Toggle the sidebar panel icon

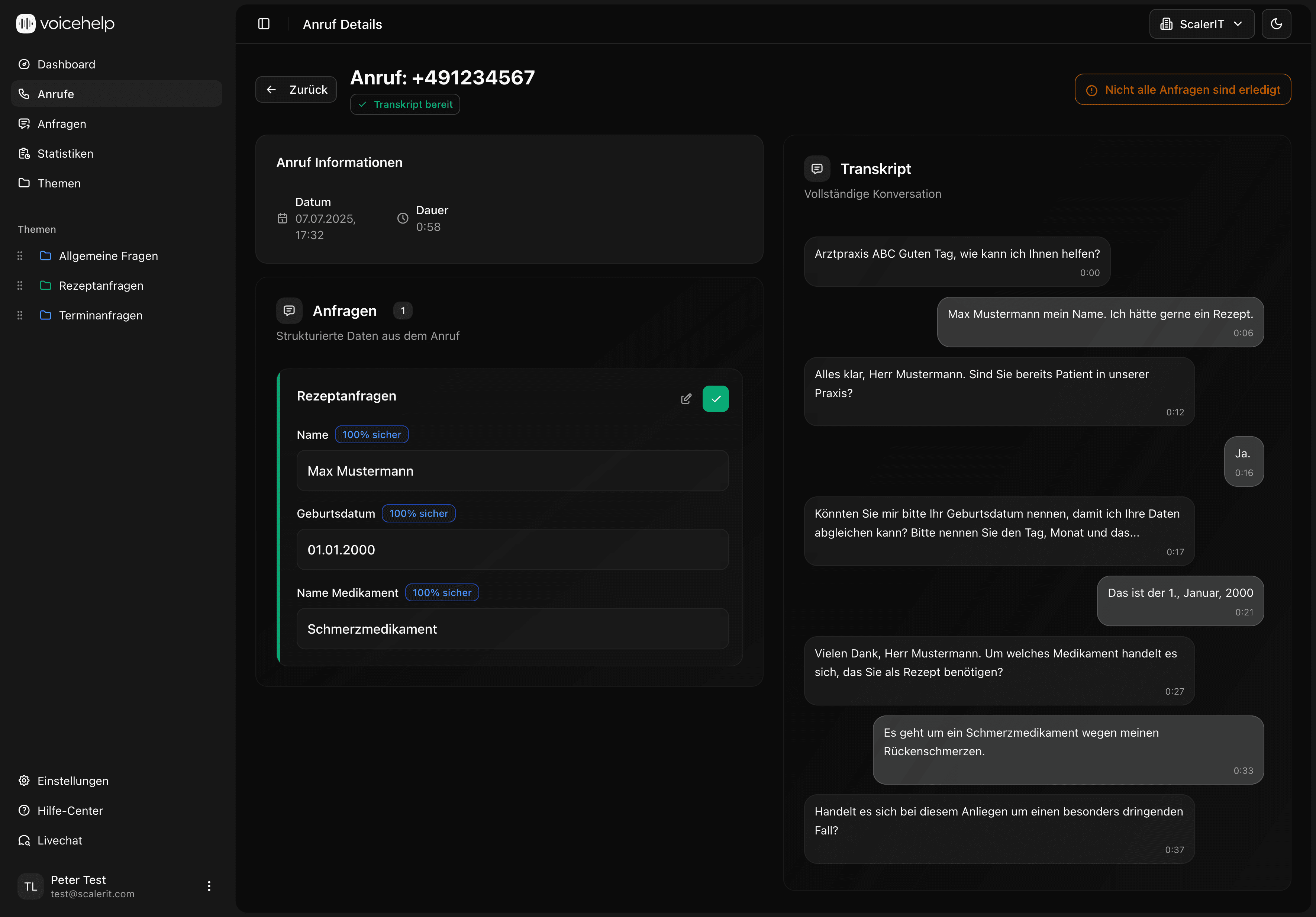(264, 24)
